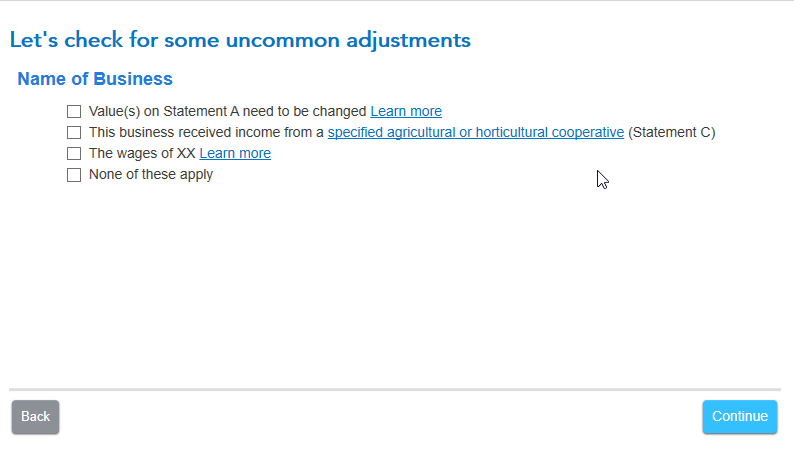
Task: Open Learn more link for Statement A
Action: click(x=405, y=112)
